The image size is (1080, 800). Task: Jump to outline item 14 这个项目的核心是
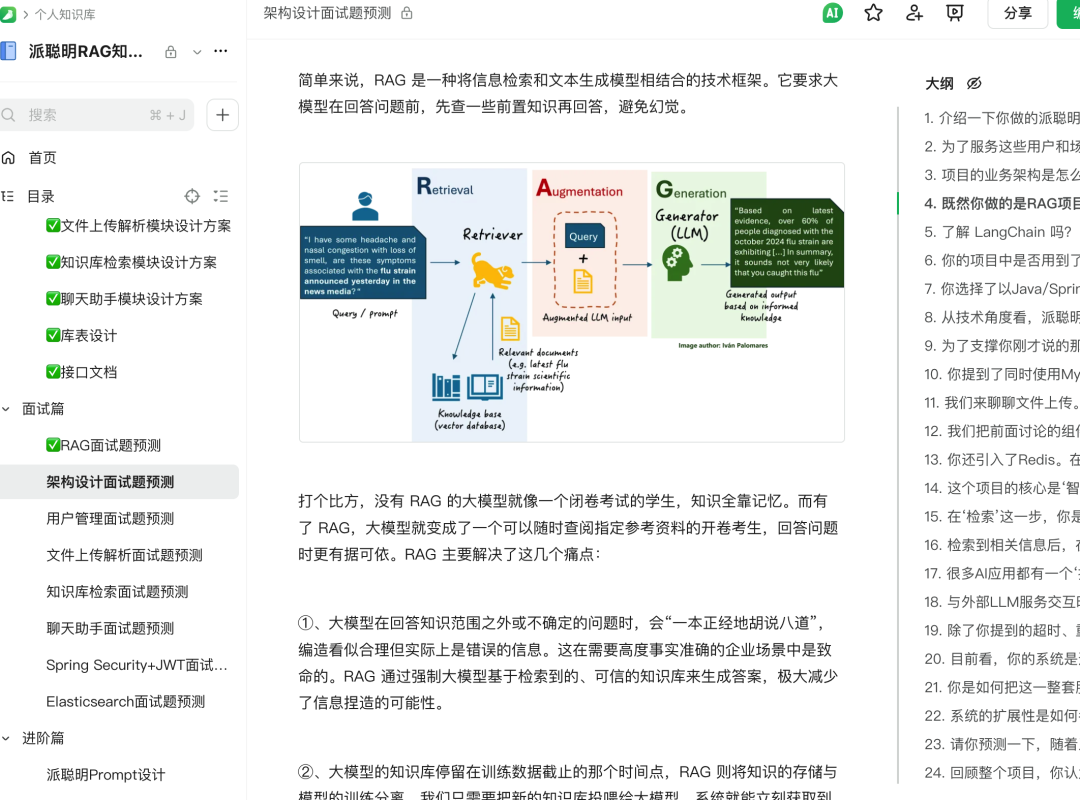coord(1001,488)
